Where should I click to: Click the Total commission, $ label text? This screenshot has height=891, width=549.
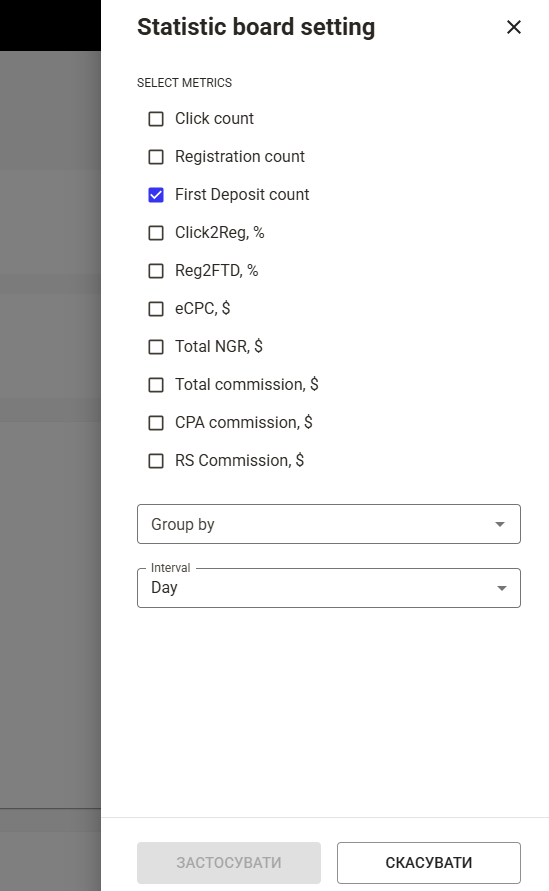pos(247,385)
